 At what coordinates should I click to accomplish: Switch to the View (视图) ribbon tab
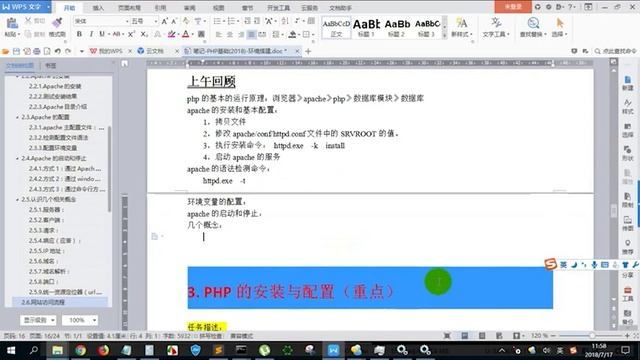[219, 8]
